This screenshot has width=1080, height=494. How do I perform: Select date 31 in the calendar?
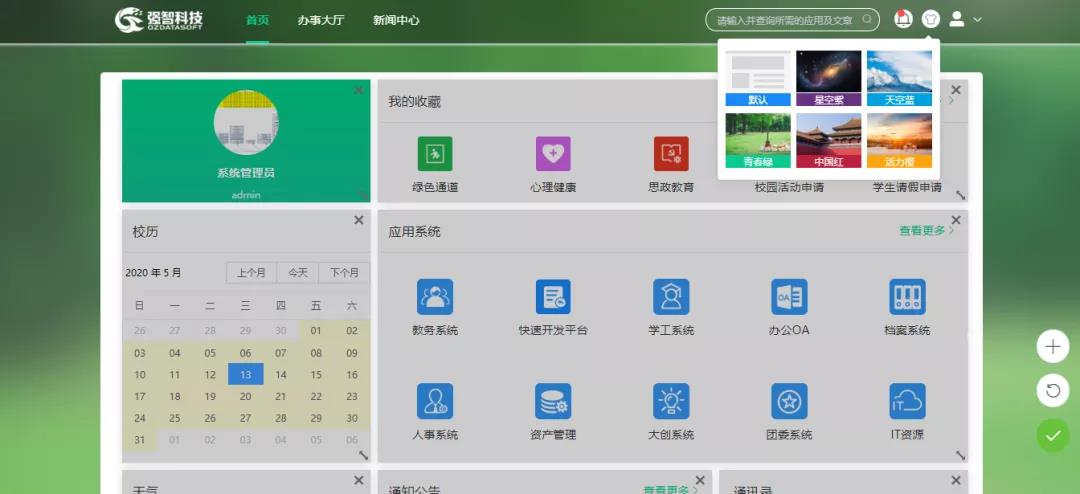pyautogui.click(x=140, y=440)
